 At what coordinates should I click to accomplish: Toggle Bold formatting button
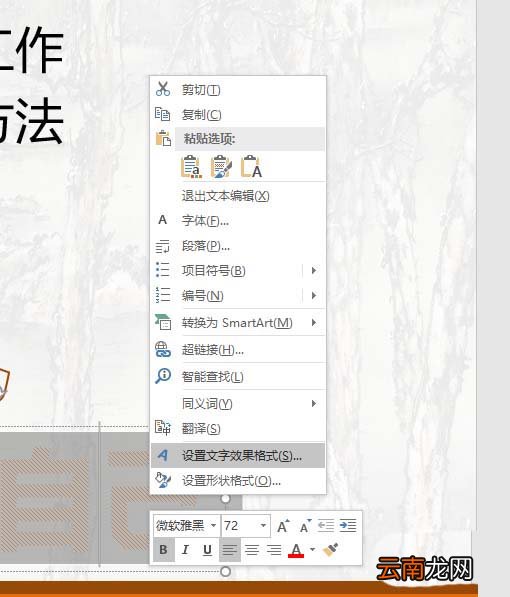click(164, 549)
